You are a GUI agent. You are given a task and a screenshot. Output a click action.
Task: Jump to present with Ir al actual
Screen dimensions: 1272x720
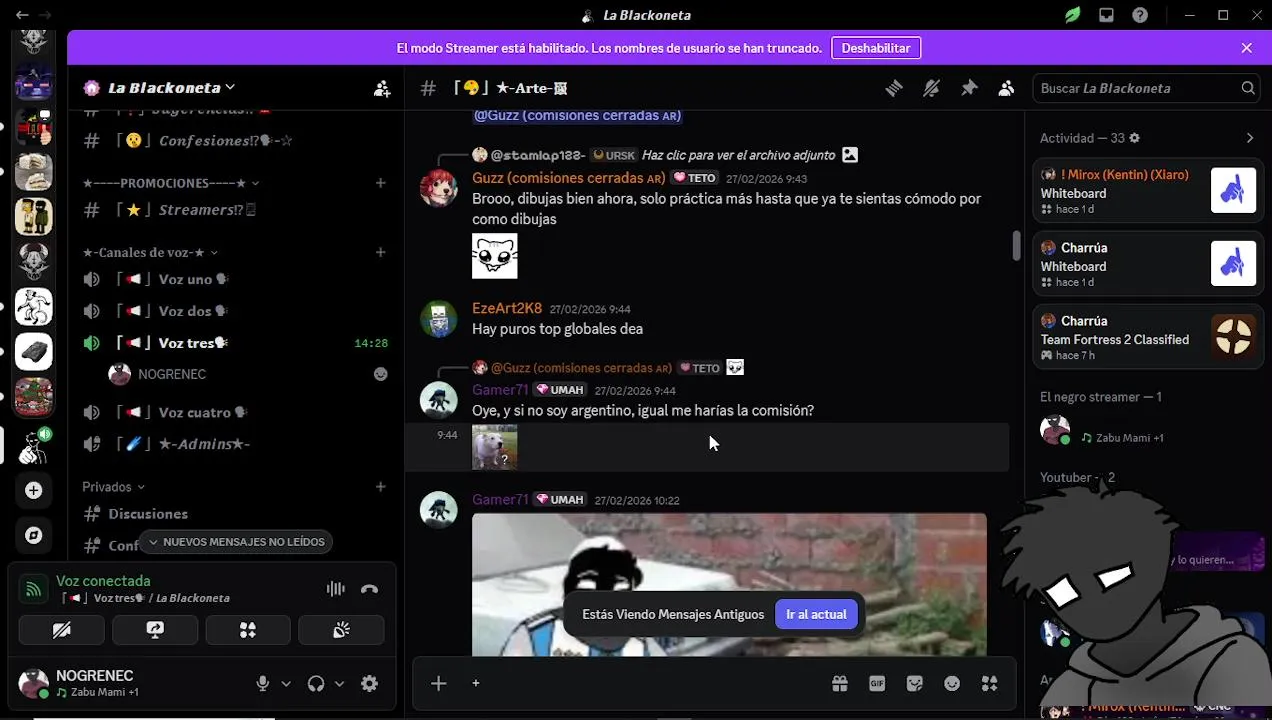(x=816, y=614)
